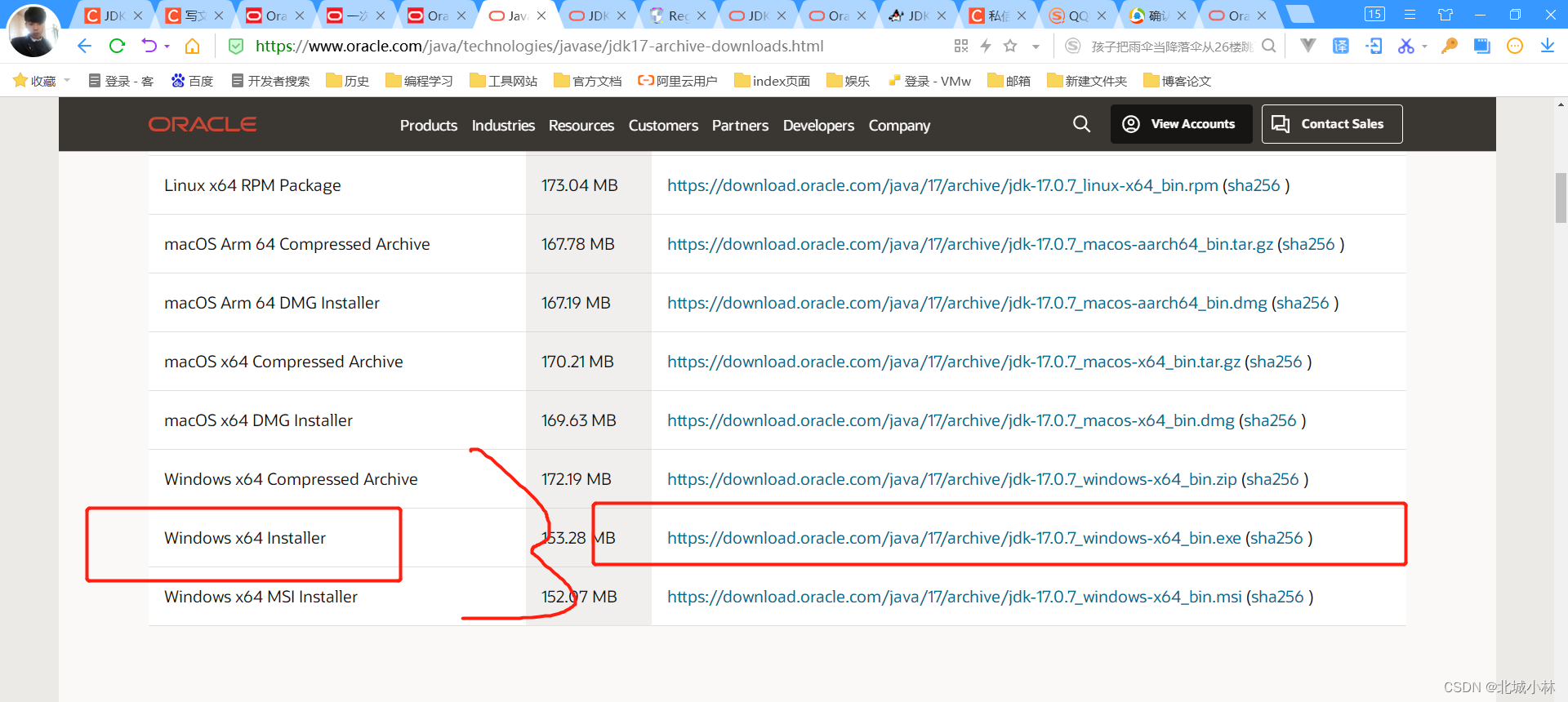The height and width of the screenshot is (702, 1568).
Task: Expand the undo closed-tabs dropdown arrow
Action: (167, 47)
